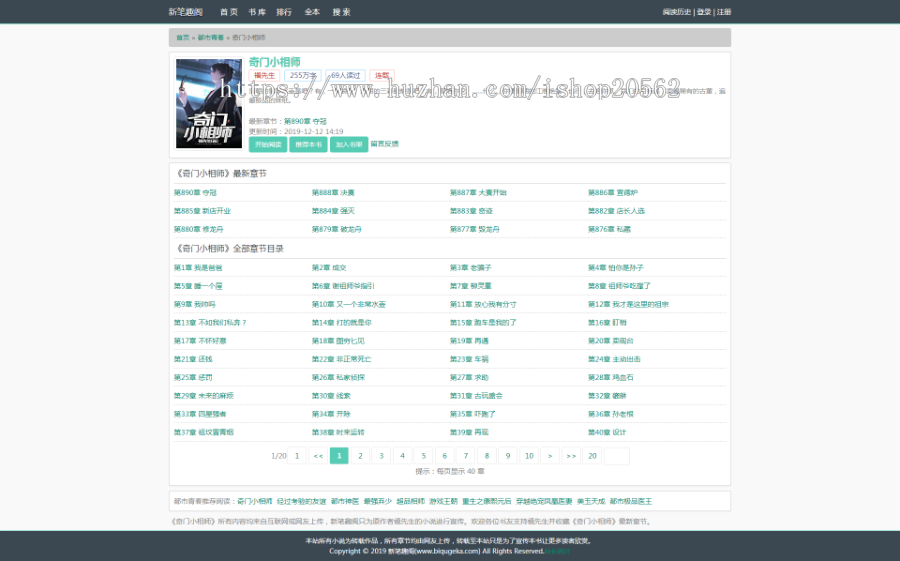The width and height of the screenshot is (900, 561).
Task: Click the >> pagination button
Action: click(x=571, y=456)
